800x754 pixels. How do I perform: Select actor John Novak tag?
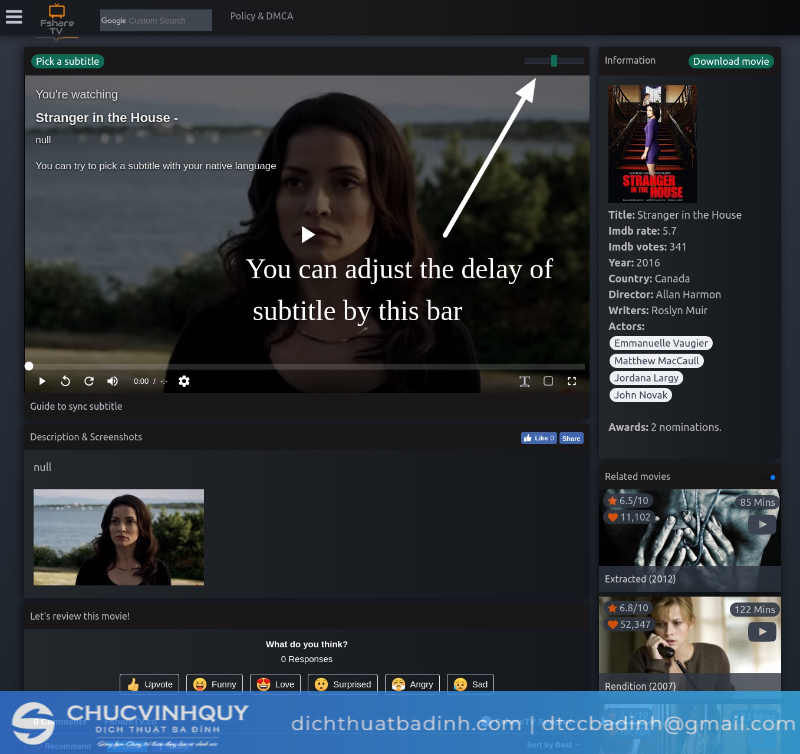click(640, 395)
